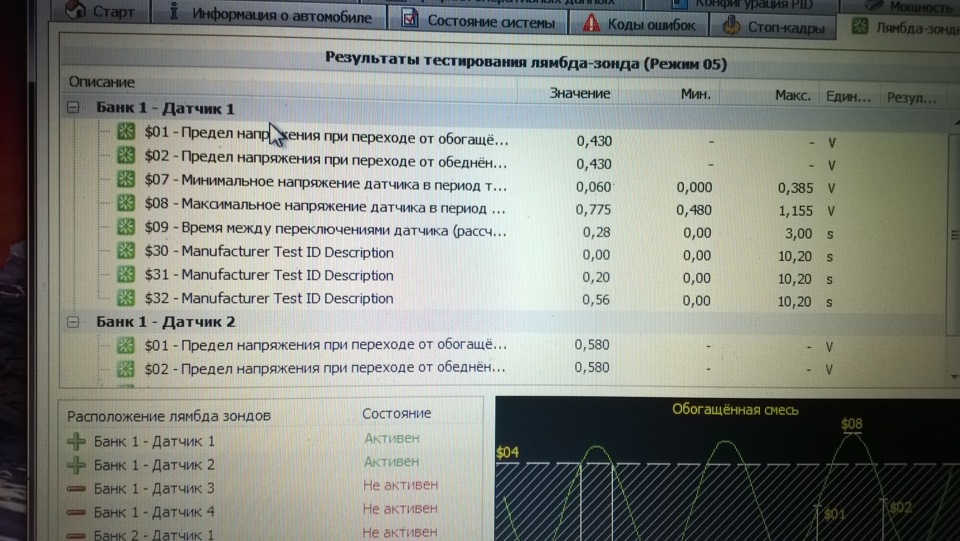
Task: Select the Банк 1 - Датчик 1 group header
Action: coord(165,108)
